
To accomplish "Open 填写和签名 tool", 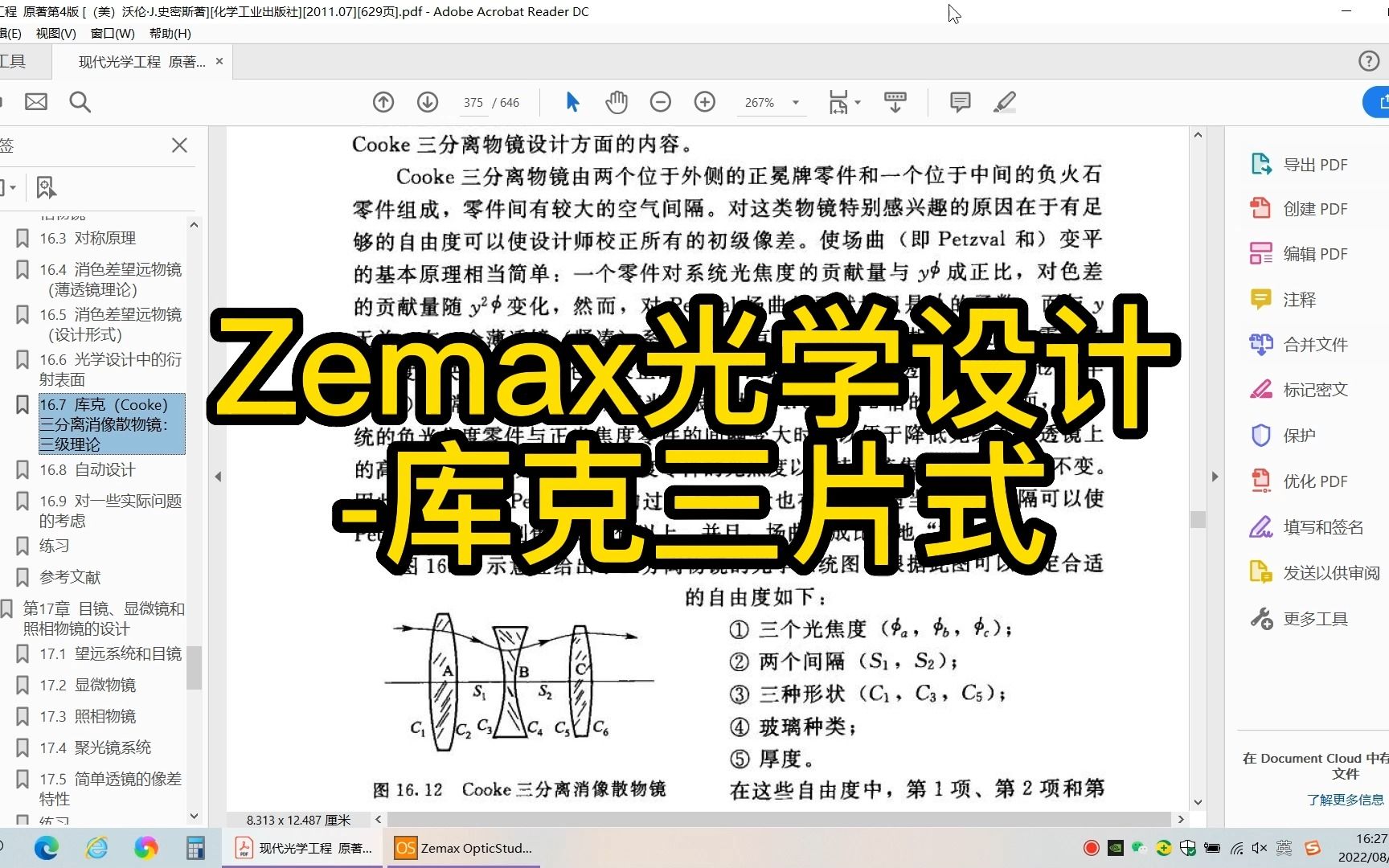I will click(x=1306, y=527).
